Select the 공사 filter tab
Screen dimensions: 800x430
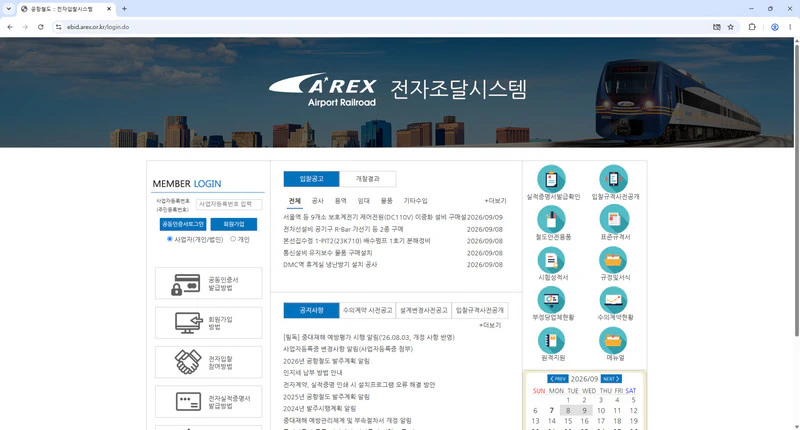pos(317,201)
